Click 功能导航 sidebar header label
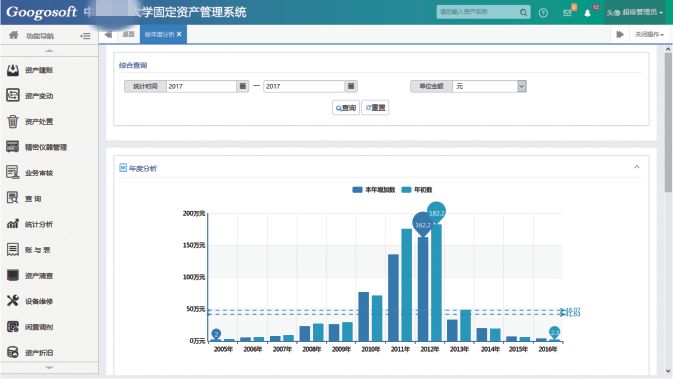Screen dimensions: 673x379 point(39,36)
